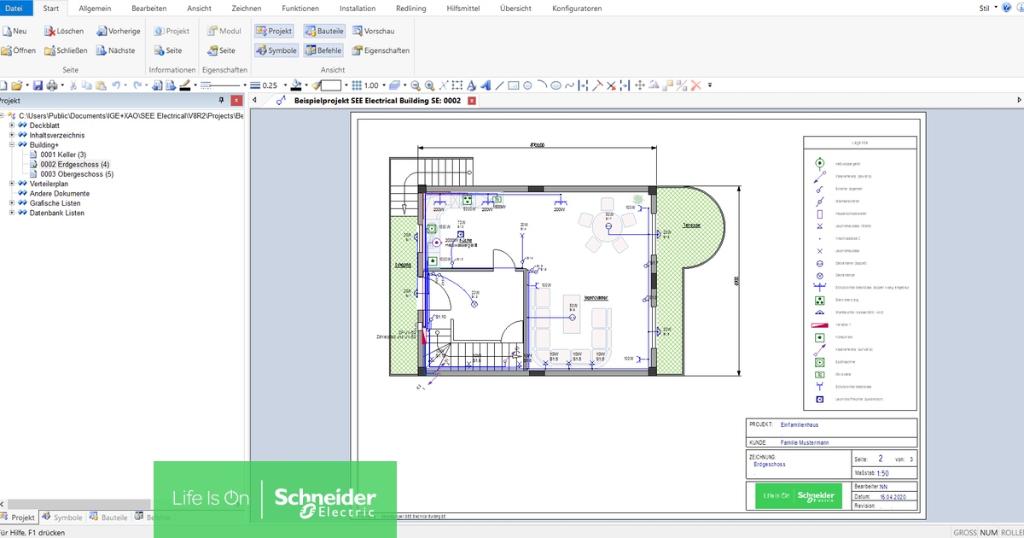Image resolution: width=1024 pixels, height=538 pixels.
Task: Select the freehand curve tool
Action: (569, 85)
